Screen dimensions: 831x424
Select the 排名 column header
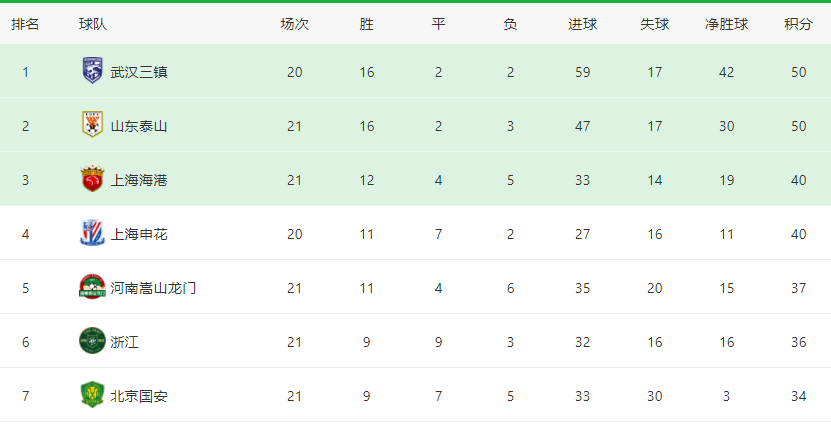[x=25, y=24]
